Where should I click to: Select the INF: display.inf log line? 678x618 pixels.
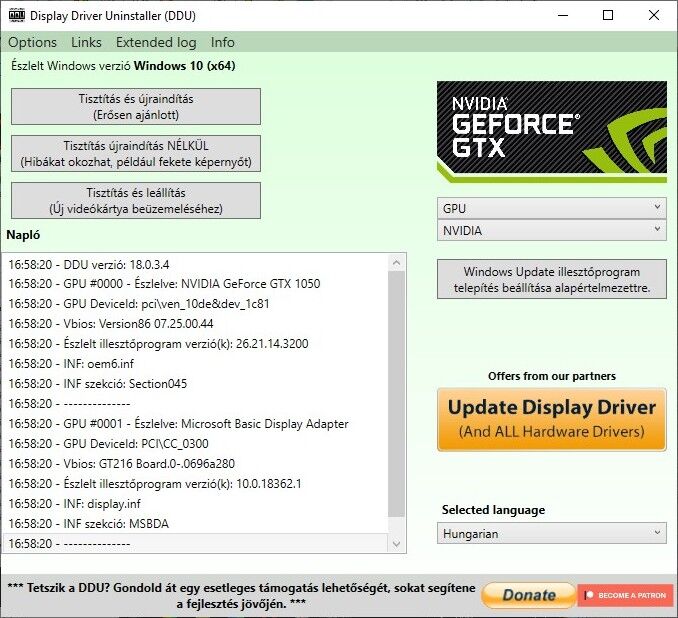[x=196, y=504]
